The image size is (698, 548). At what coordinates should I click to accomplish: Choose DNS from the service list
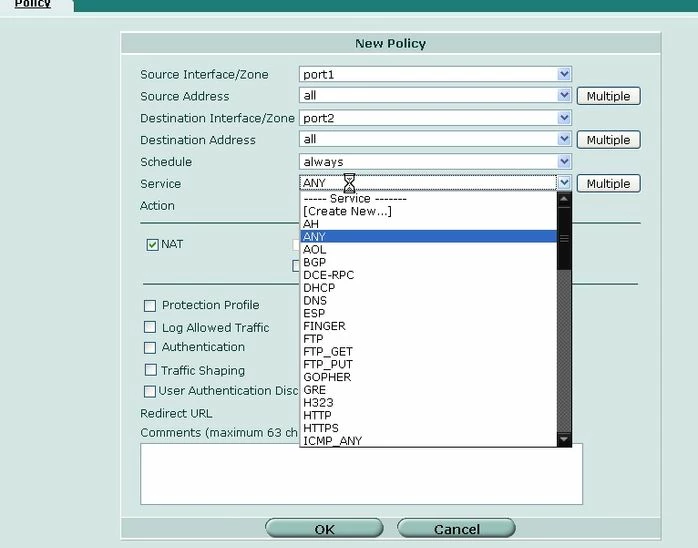tap(429, 300)
